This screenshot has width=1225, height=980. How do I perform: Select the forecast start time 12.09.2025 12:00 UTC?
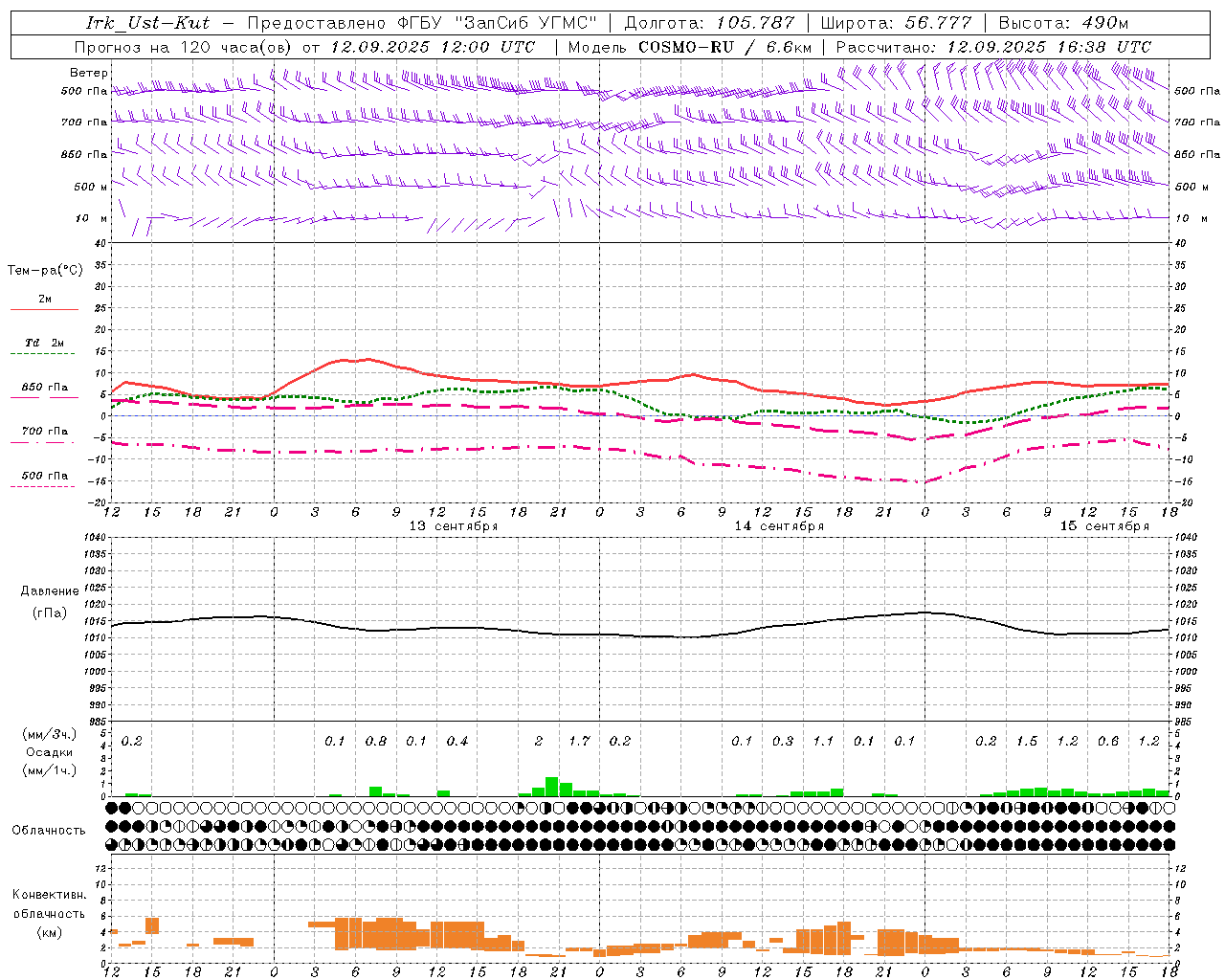click(x=433, y=47)
